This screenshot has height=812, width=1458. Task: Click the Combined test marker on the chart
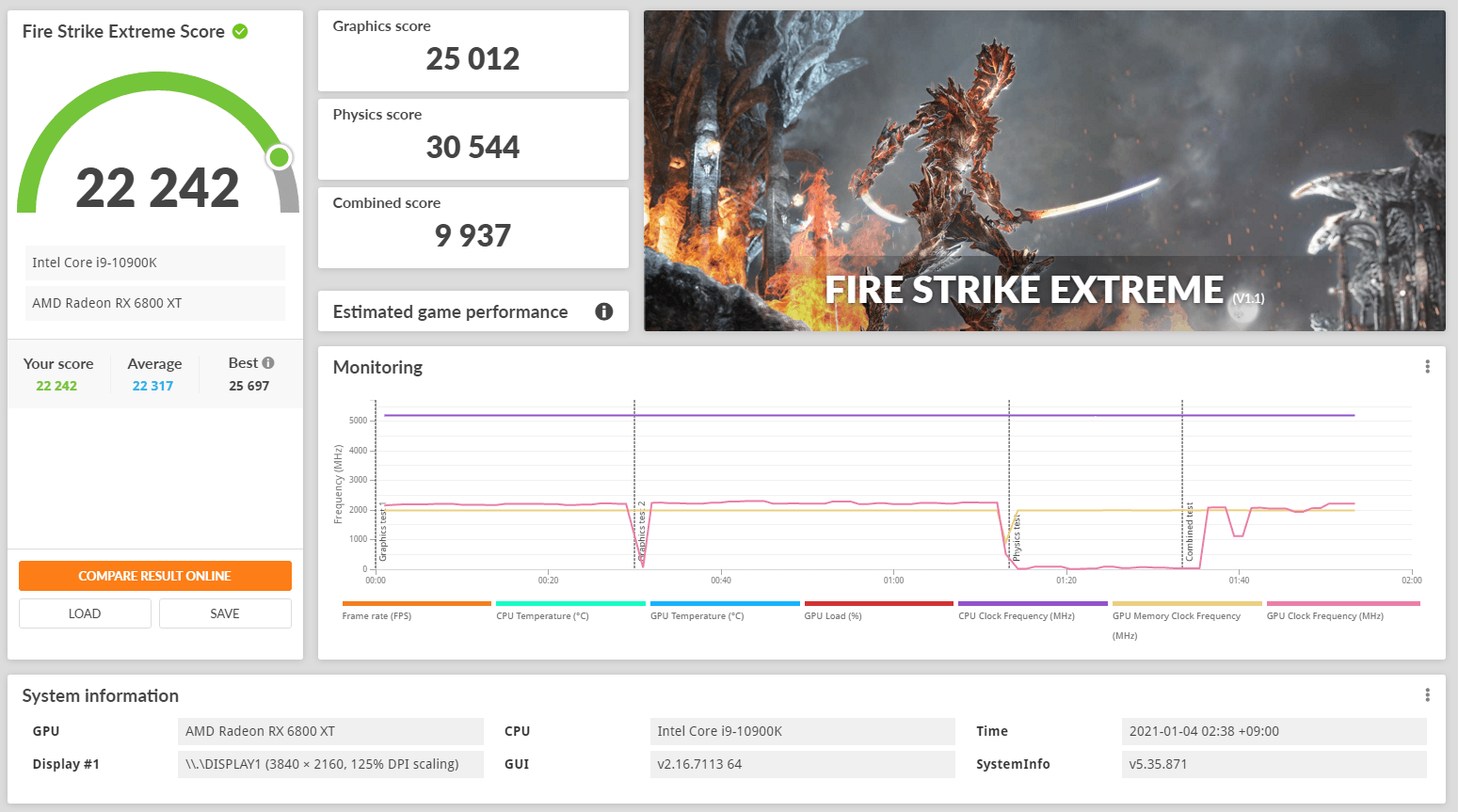[1190, 533]
